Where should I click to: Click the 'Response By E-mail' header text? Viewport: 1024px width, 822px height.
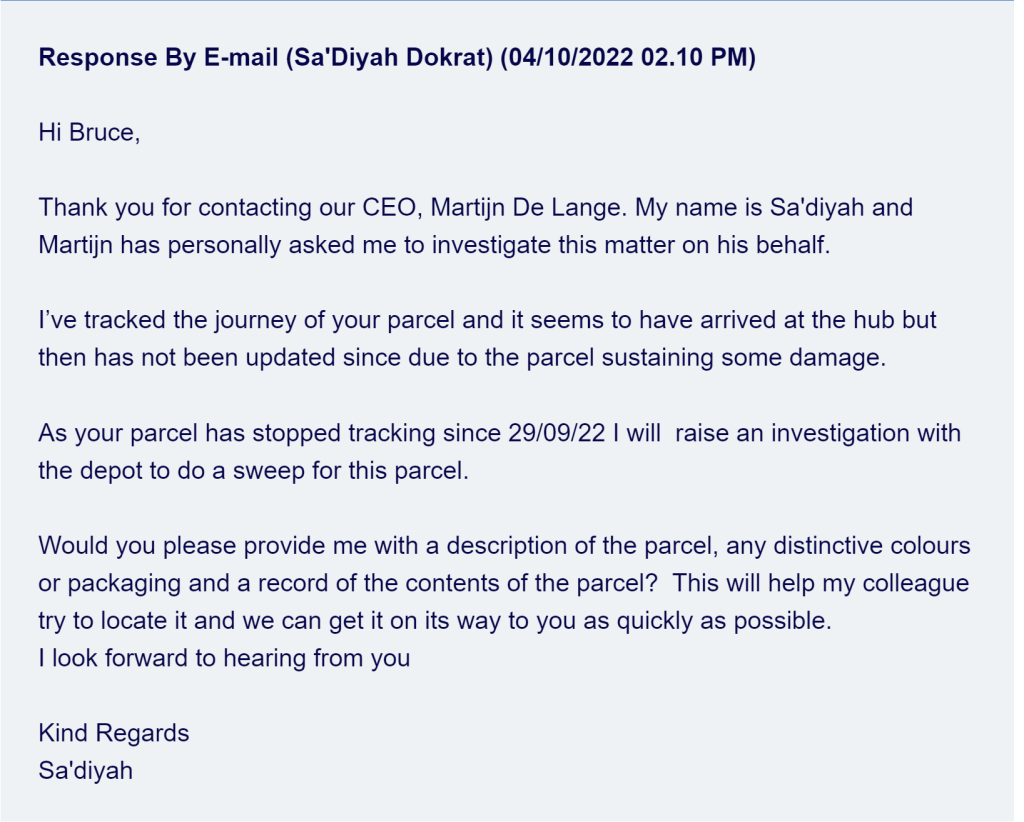pos(158,57)
